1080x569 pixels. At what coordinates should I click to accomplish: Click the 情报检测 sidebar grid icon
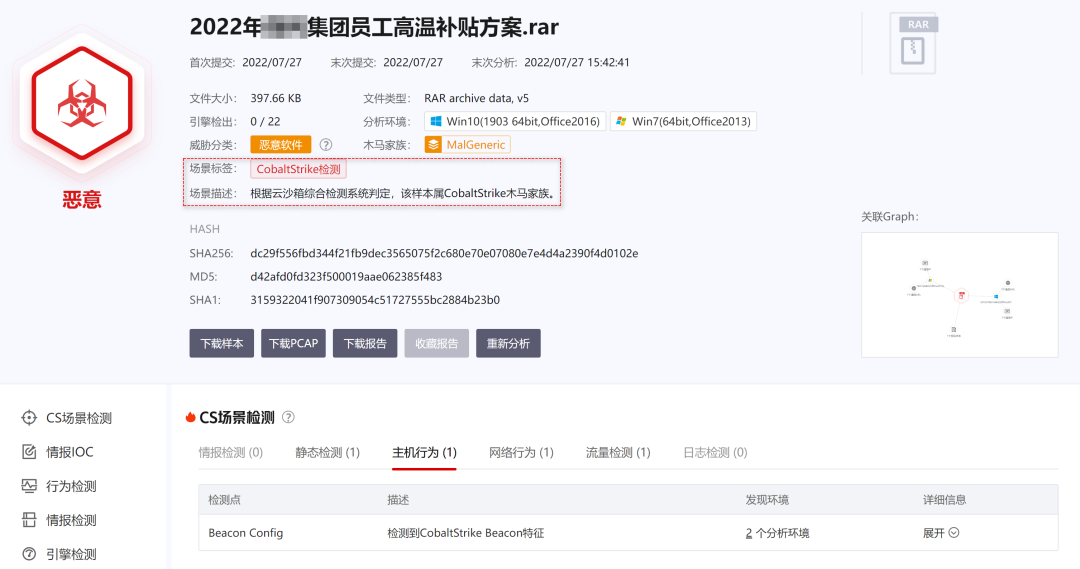pyautogui.click(x=29, y=520)
